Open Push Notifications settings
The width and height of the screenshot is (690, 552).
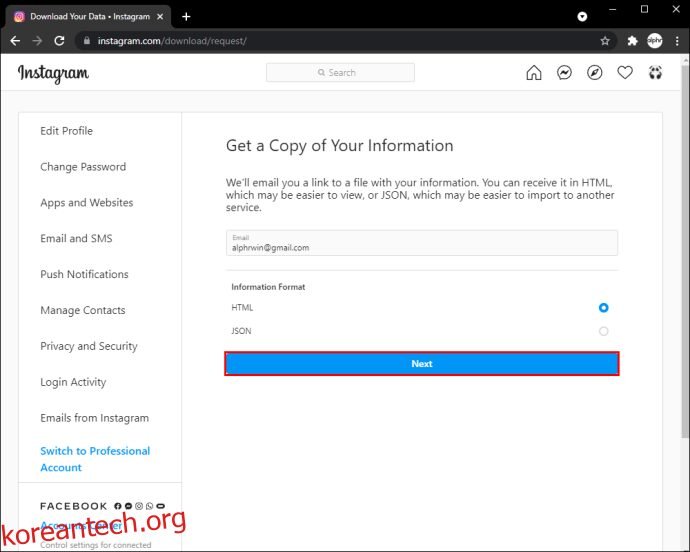coord(84,274)
